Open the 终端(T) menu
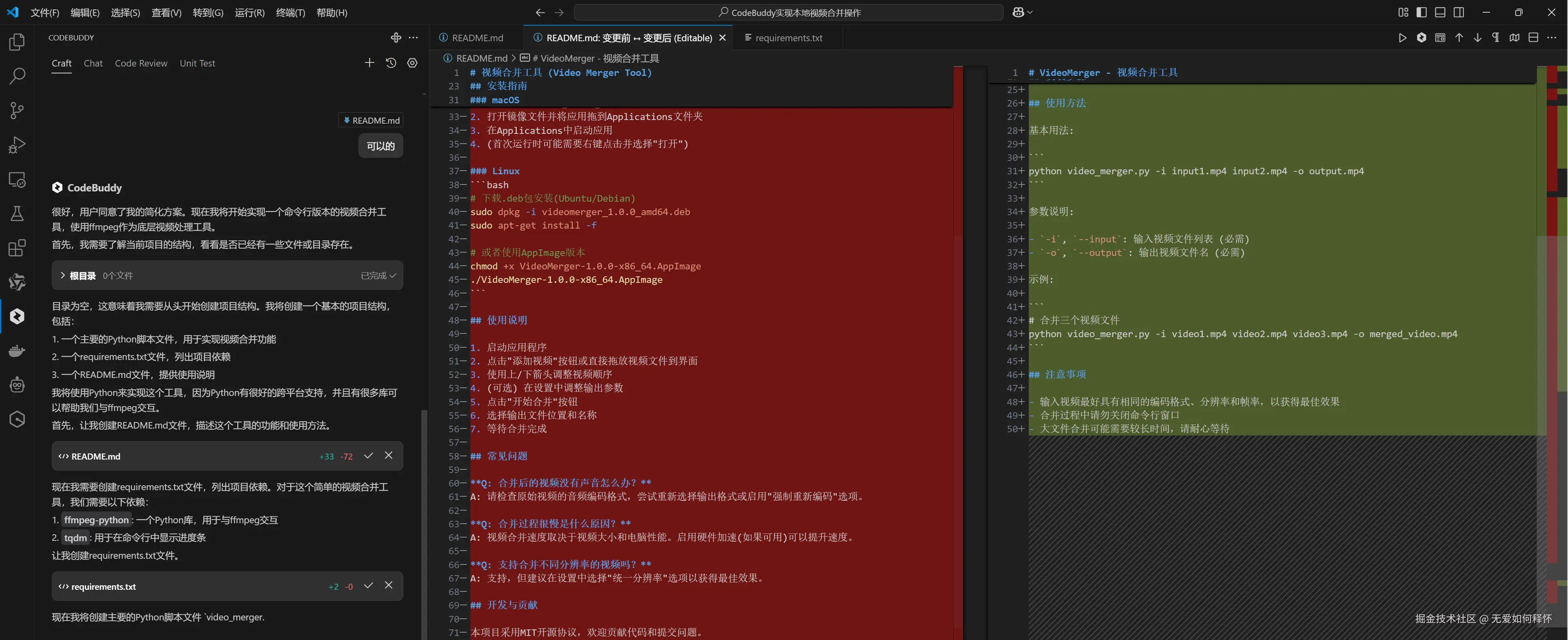 (290, 12)
